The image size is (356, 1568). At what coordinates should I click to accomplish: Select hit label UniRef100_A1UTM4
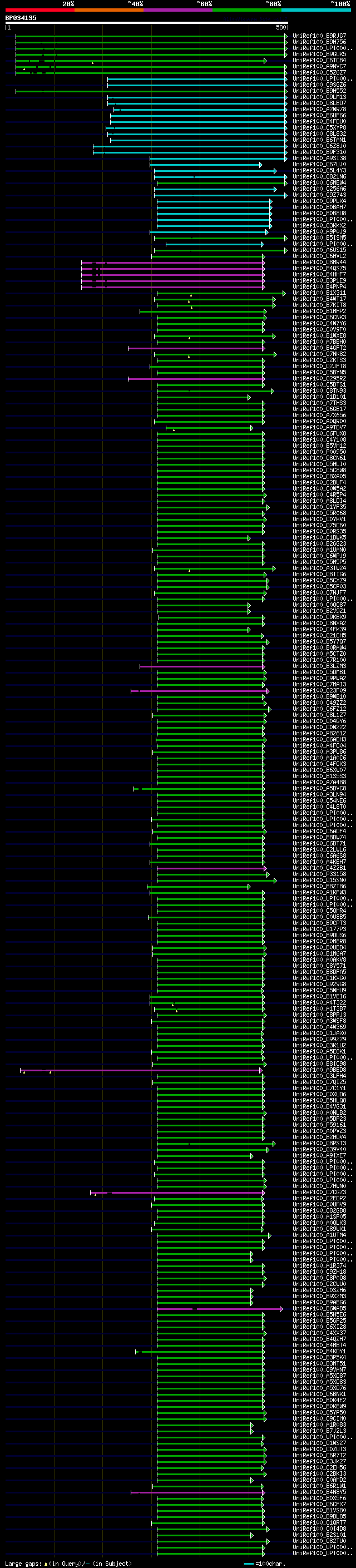[319, 1235]
